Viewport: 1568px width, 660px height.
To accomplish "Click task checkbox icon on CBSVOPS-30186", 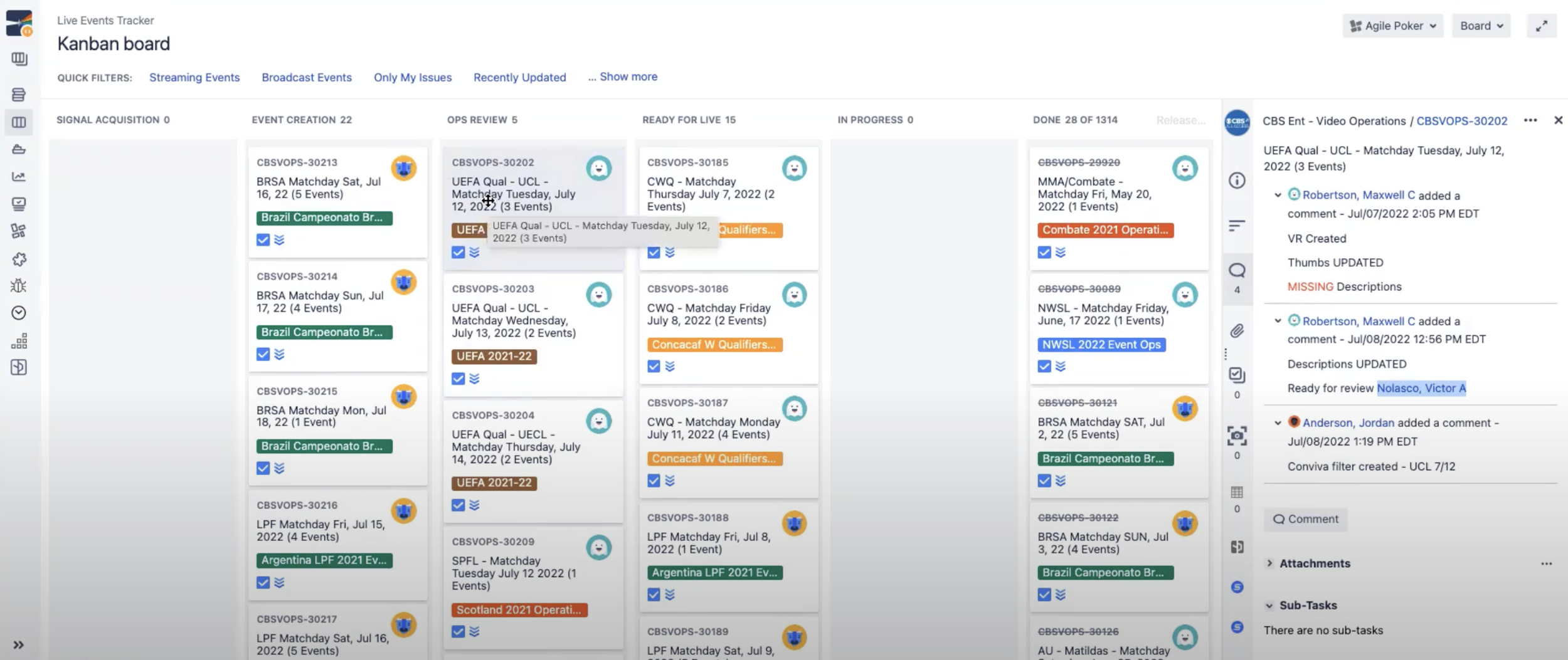I will (654, 366).
